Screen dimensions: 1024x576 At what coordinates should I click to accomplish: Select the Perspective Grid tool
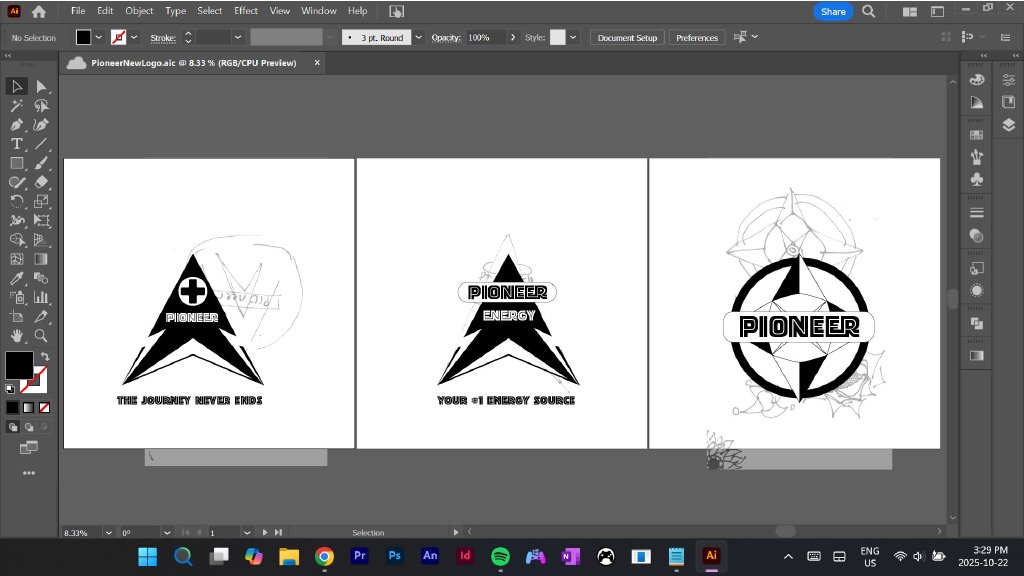pos(41,240)
